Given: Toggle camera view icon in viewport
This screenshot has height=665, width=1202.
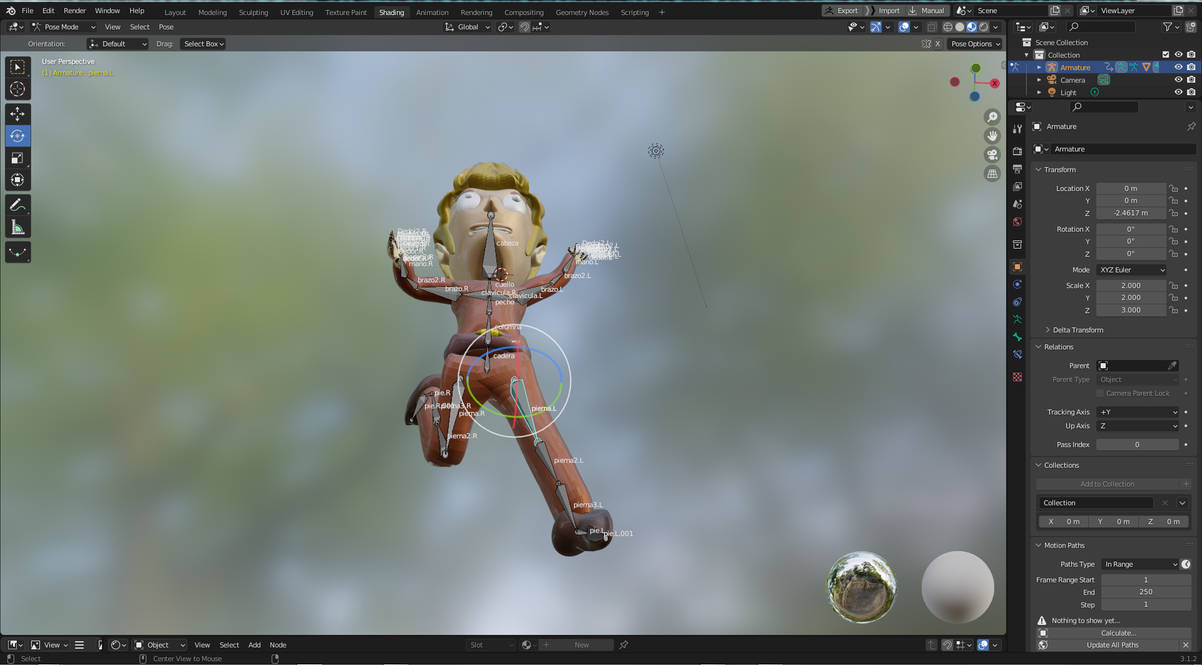Looking at the screenshot, I should tap(992, 155).
